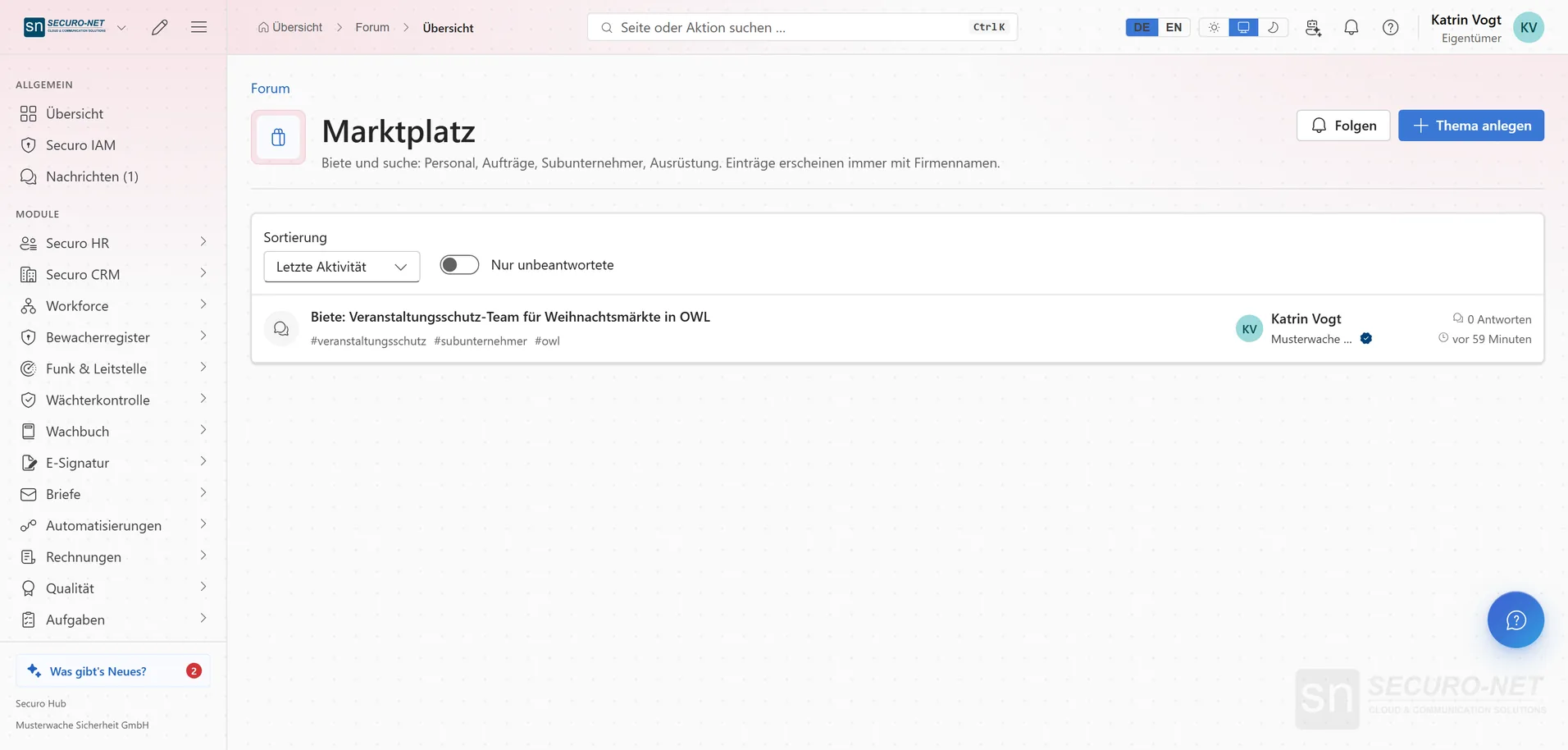Click the user switch icon beside bell

coord(1313,27)
